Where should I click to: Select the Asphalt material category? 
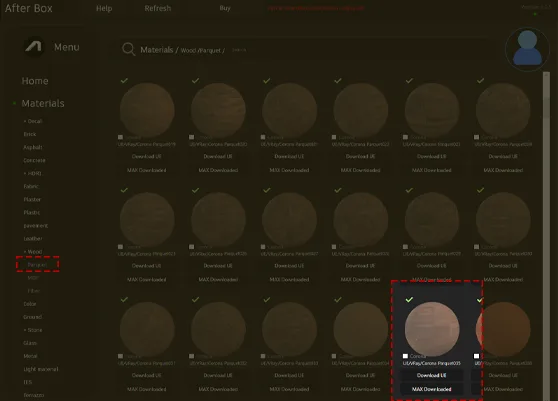[33, 147]
